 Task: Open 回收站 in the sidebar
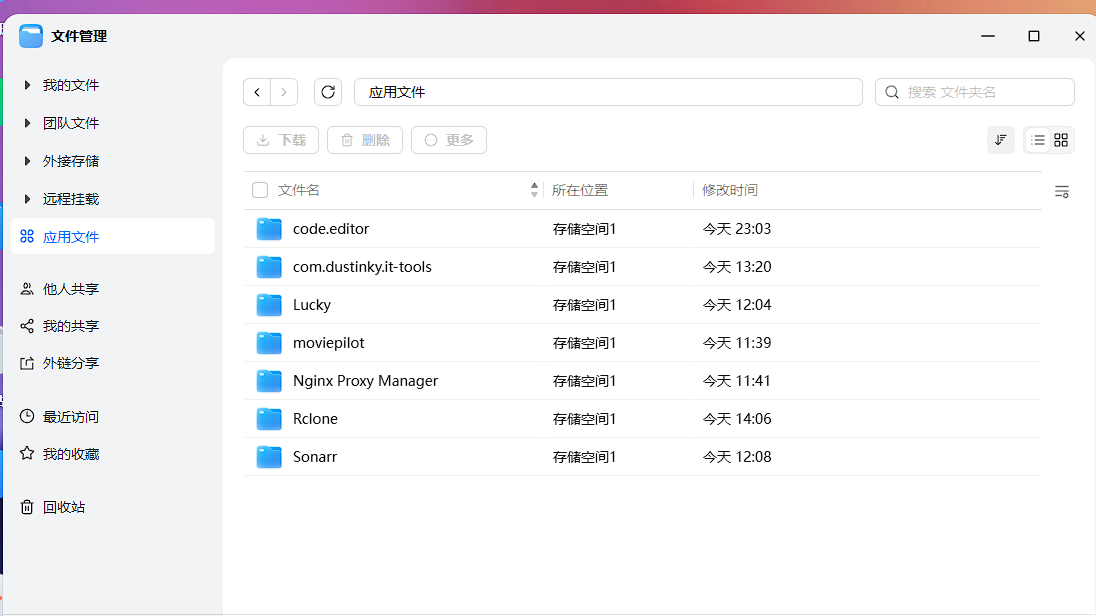coord(63,507)
